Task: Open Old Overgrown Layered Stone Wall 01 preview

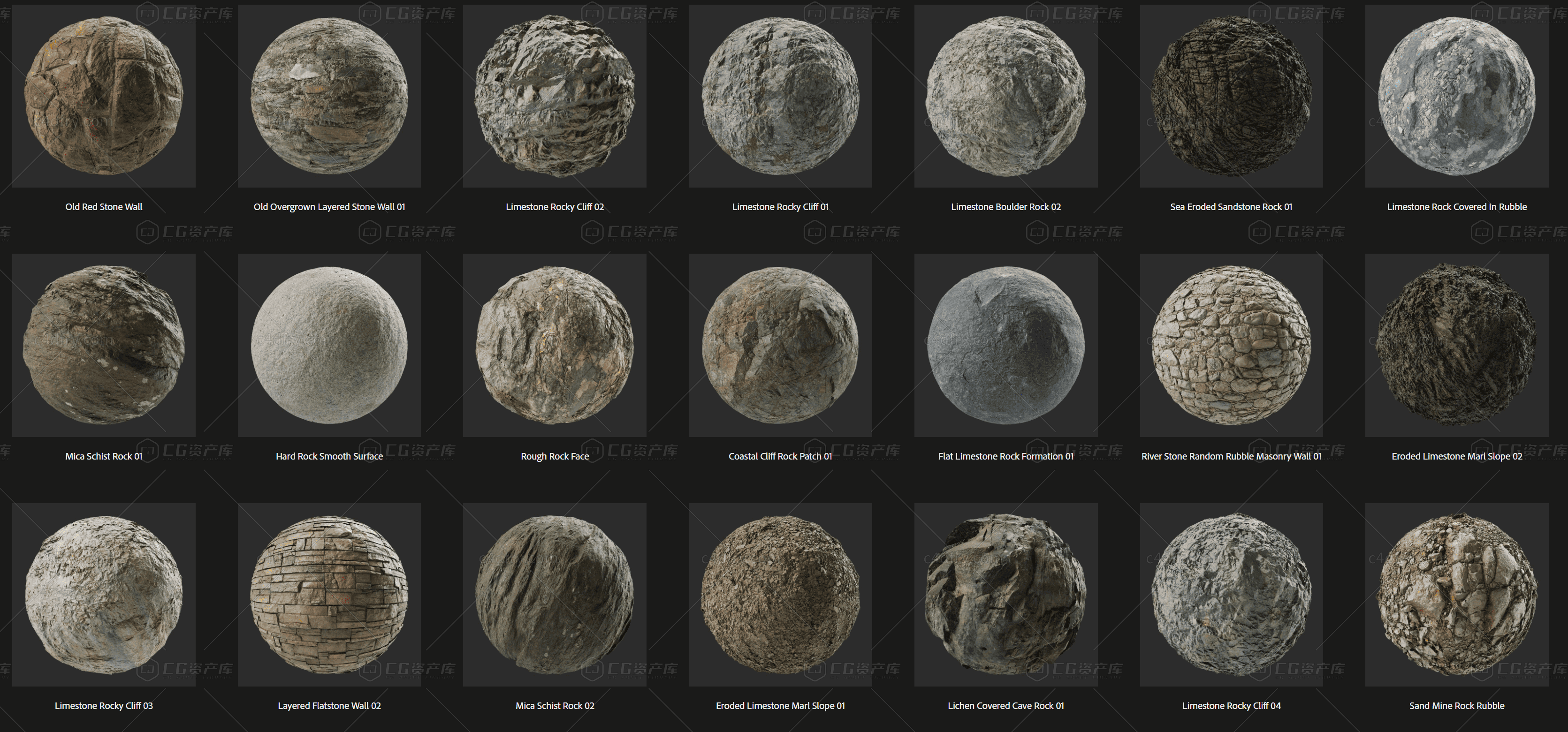Action: pyautogui.click(x=329, y=96)
